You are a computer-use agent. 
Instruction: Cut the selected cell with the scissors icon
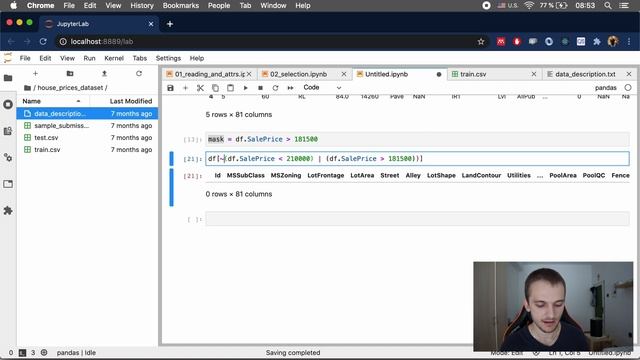[x=200, y=88]
